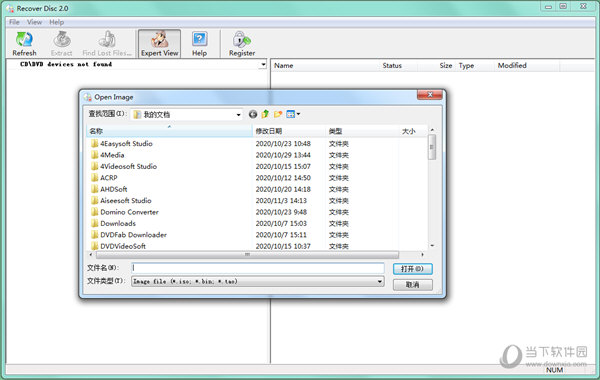Click the horizontal scrollbar thumb in file list

[x=247, y=254]
